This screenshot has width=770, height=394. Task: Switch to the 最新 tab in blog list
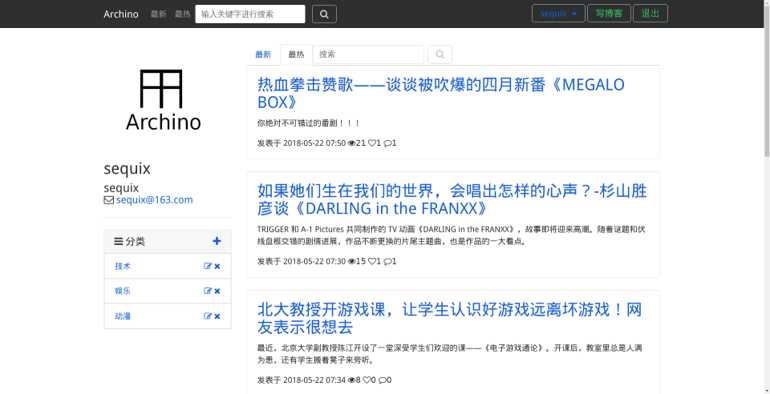(263, 55)
